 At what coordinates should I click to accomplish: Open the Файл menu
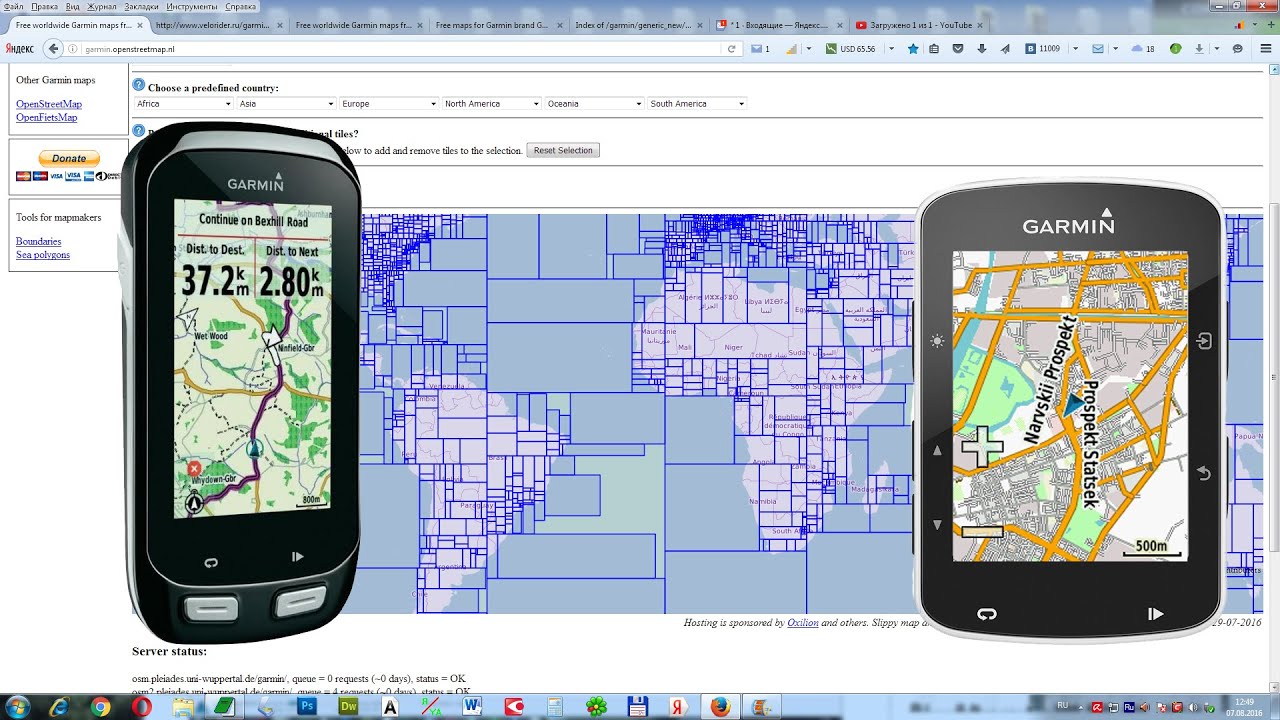pos(14,6)
